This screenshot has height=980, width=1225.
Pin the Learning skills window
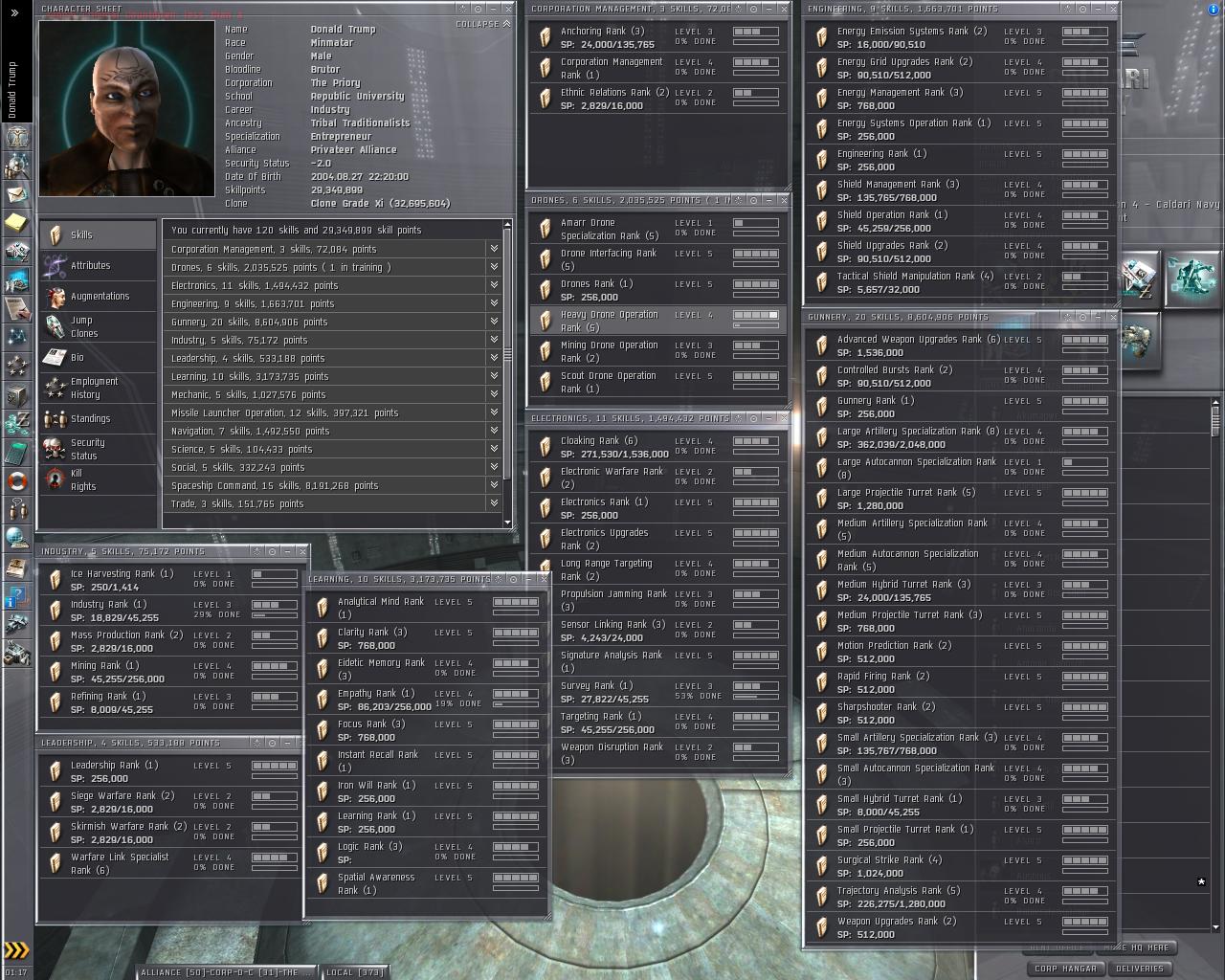click(x=514, y=579)
